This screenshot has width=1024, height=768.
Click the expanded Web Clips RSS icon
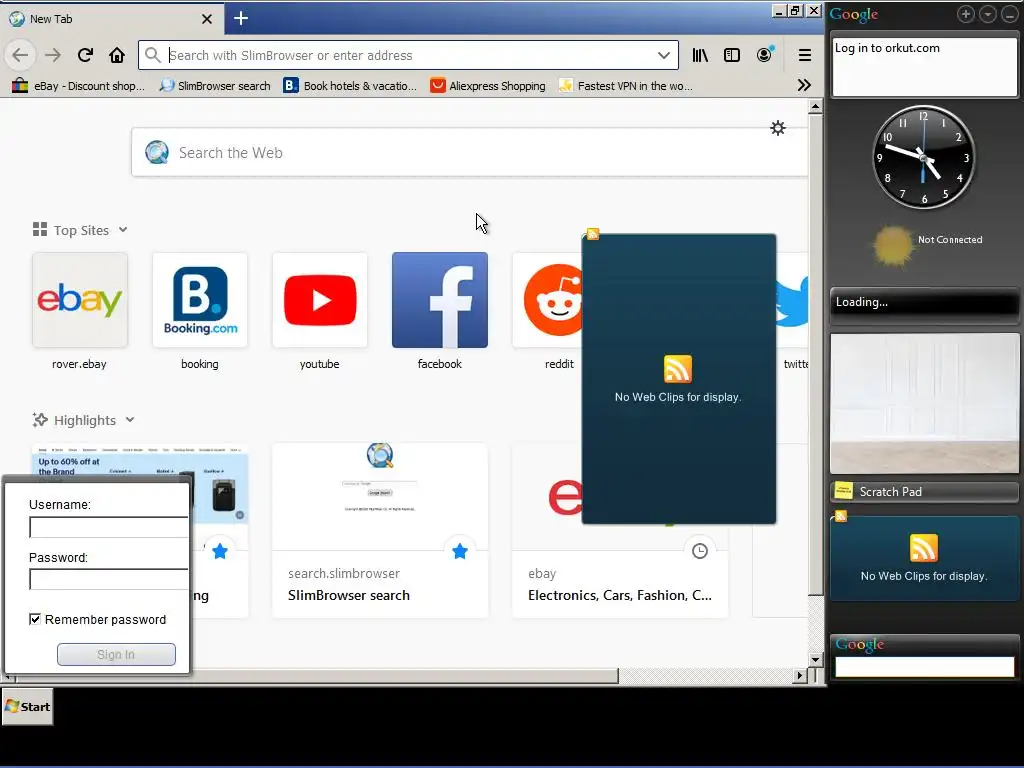(x=677, y=369)
